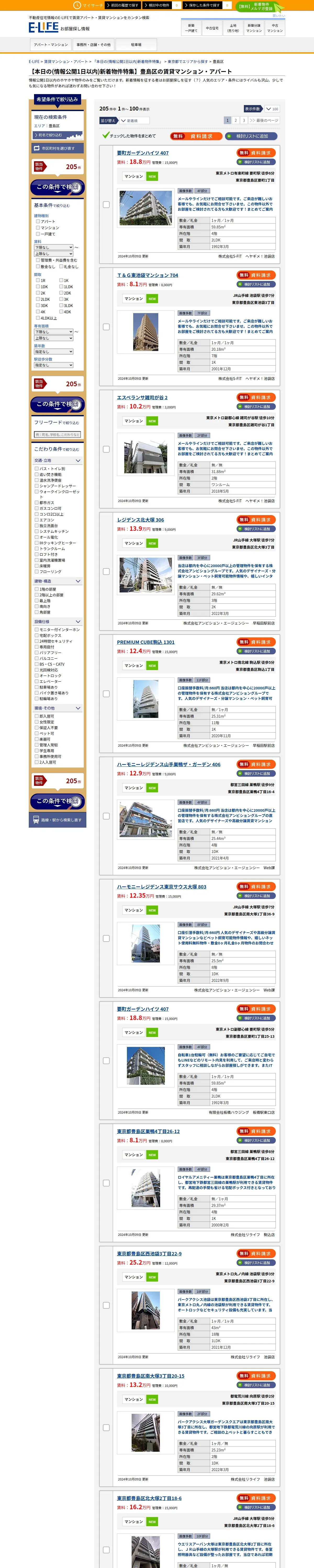
Task: Click the green checkmark icon near チェックした物件をまとめて
Action: (x=105, y=135)
